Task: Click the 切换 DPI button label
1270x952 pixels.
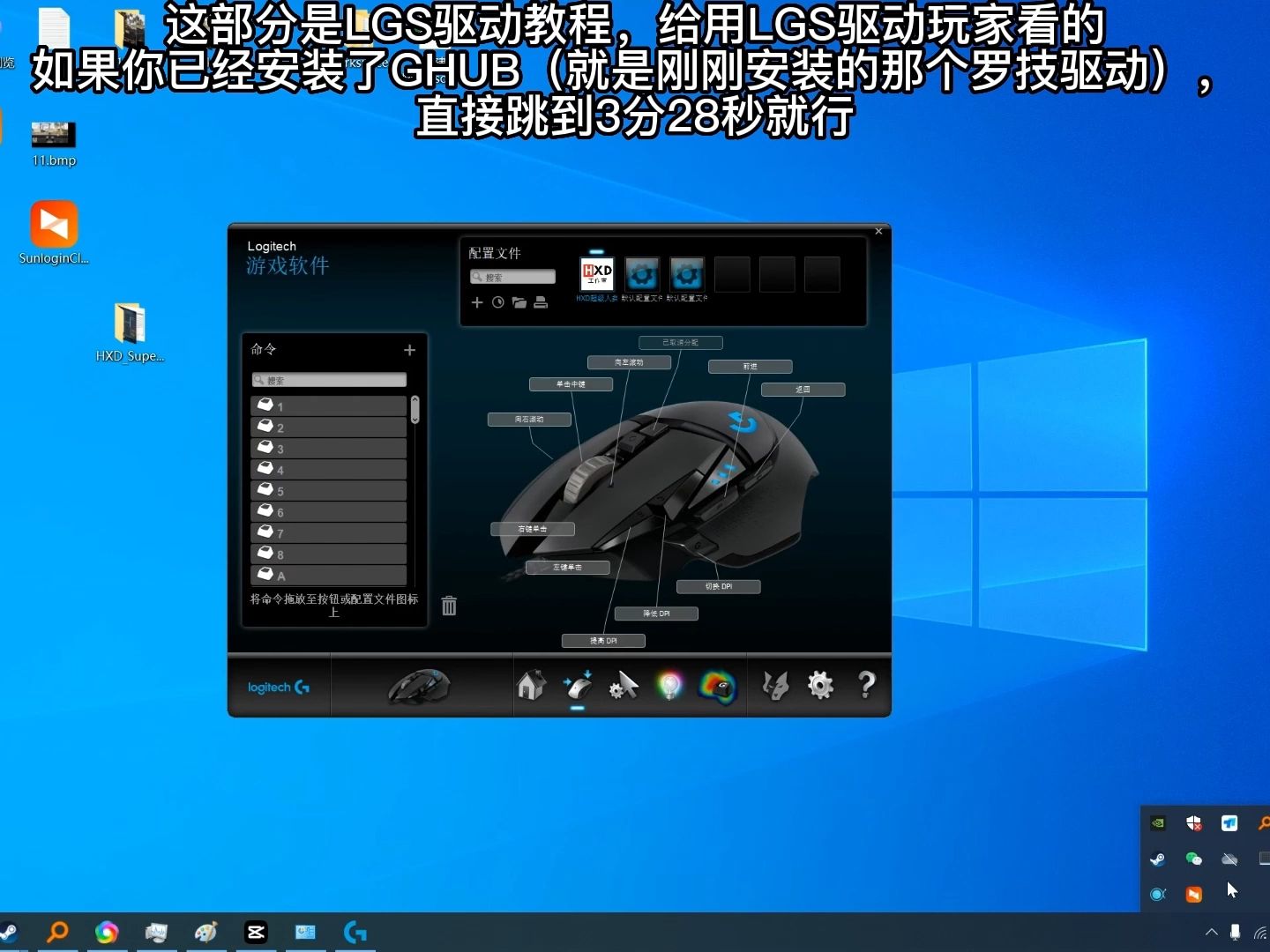Action: click(719, 586)
